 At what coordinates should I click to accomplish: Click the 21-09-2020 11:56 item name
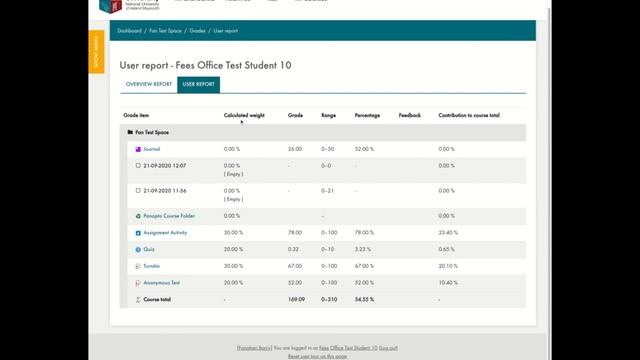click(x=164, y=191)
